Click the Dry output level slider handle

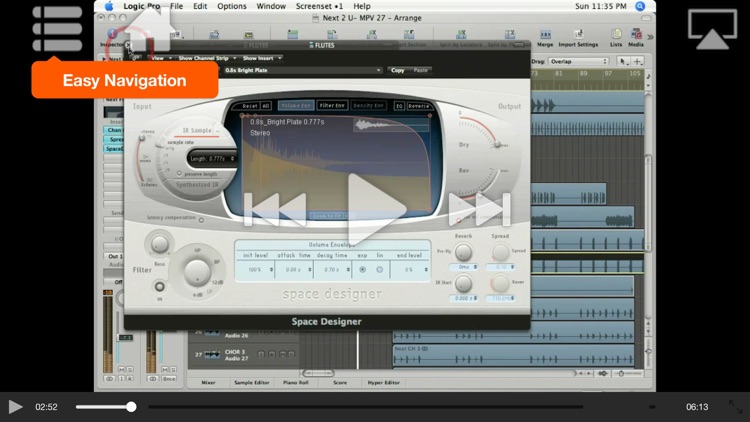pyautogui.click(x=498, y=144)
